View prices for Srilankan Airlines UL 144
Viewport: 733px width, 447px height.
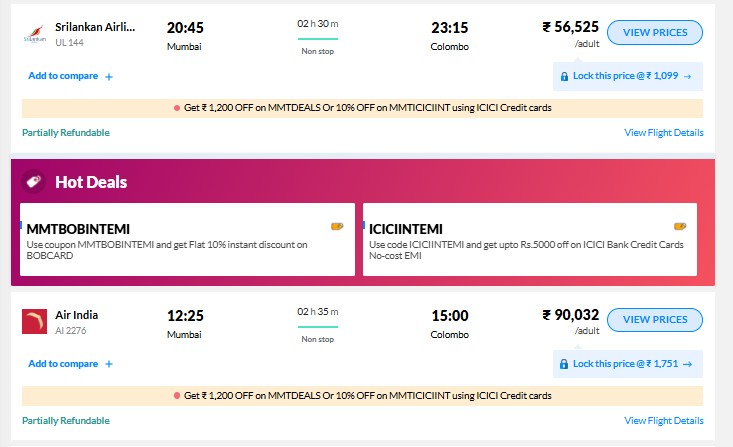(x=655, y=33)
